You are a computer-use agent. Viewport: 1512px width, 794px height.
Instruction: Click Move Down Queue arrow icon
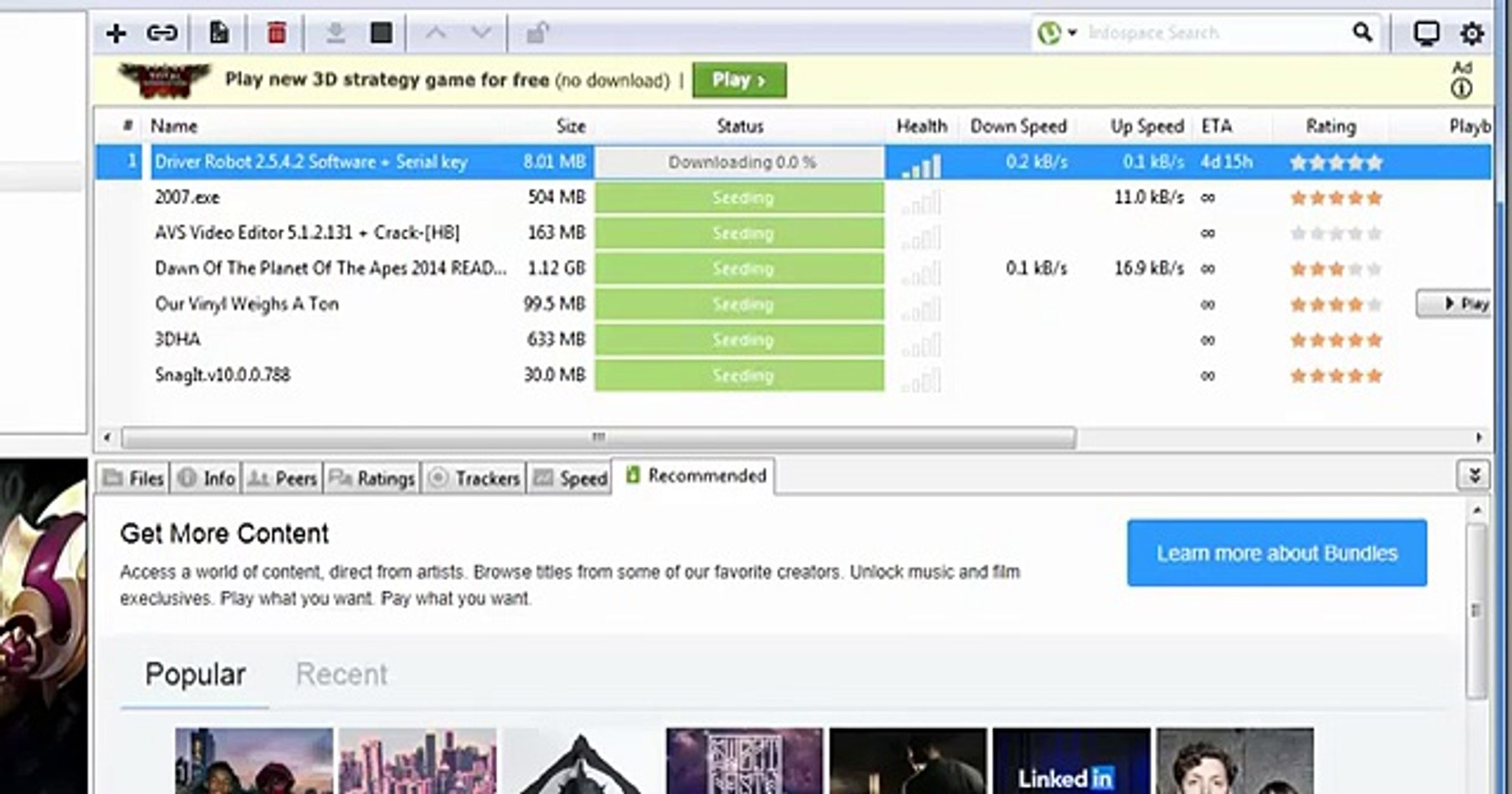tap(481, 33)
